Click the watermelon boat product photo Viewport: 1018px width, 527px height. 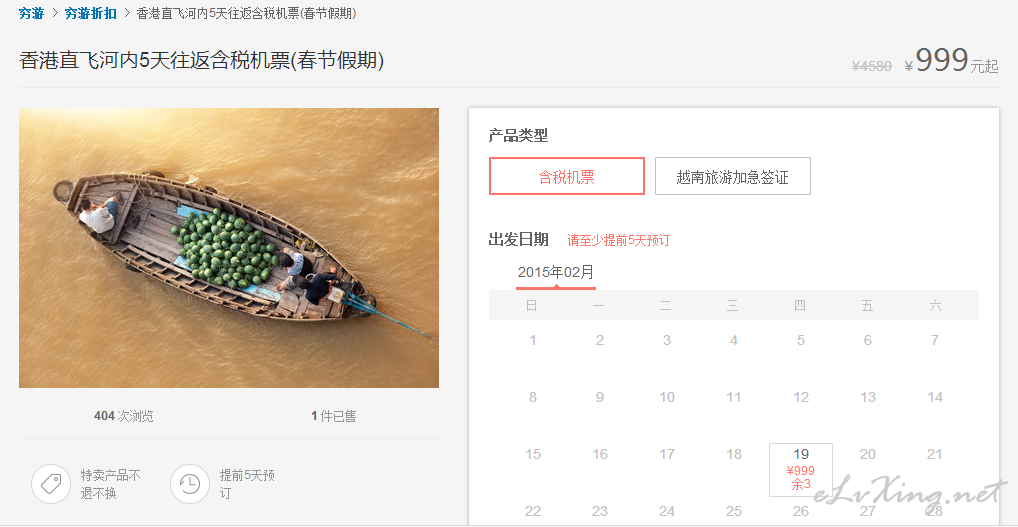[x=229, y=248]
